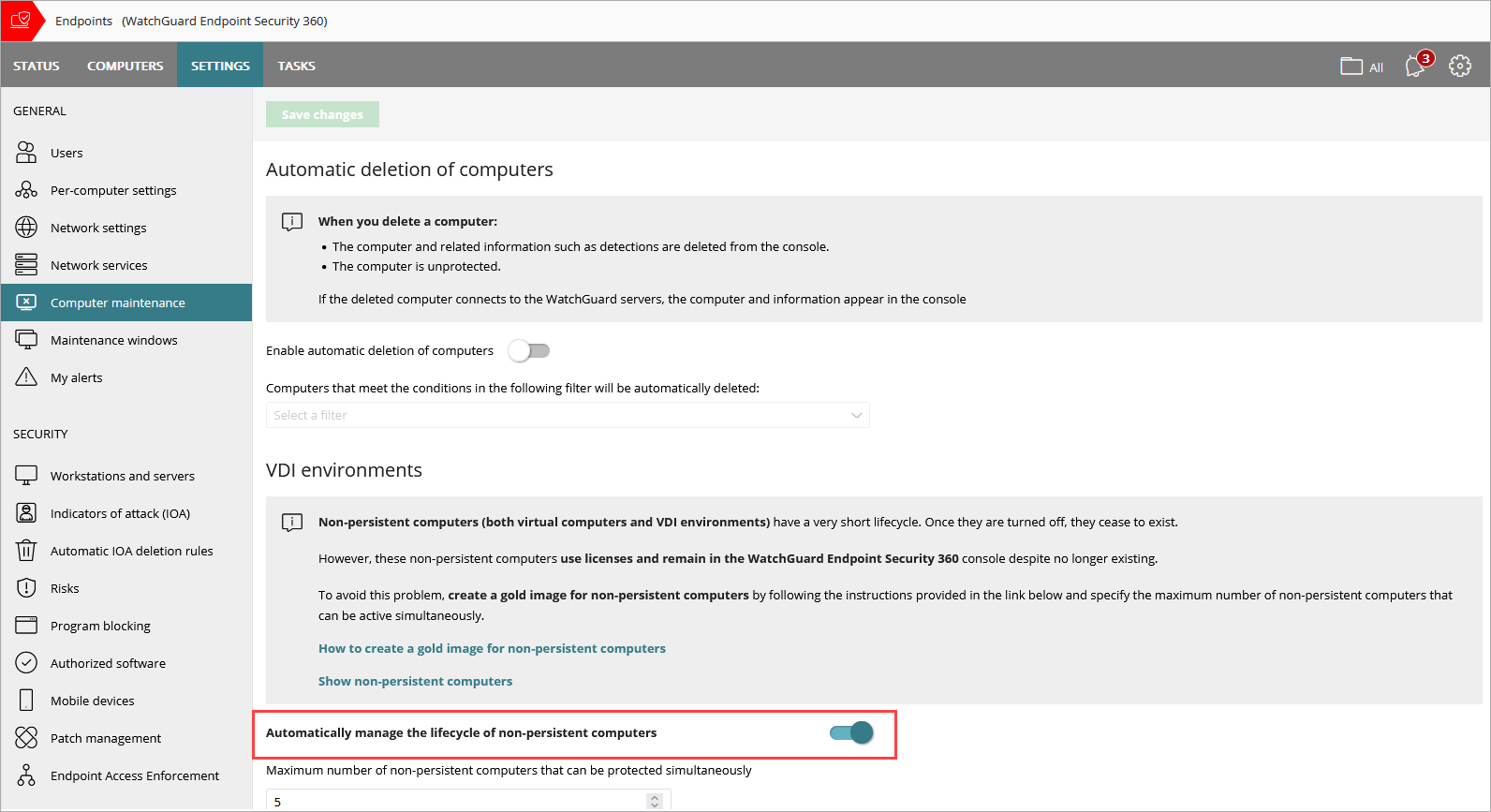
Task: Click the Per-computer settings icon
Action: pyautogui.click(x=26, y=190)
